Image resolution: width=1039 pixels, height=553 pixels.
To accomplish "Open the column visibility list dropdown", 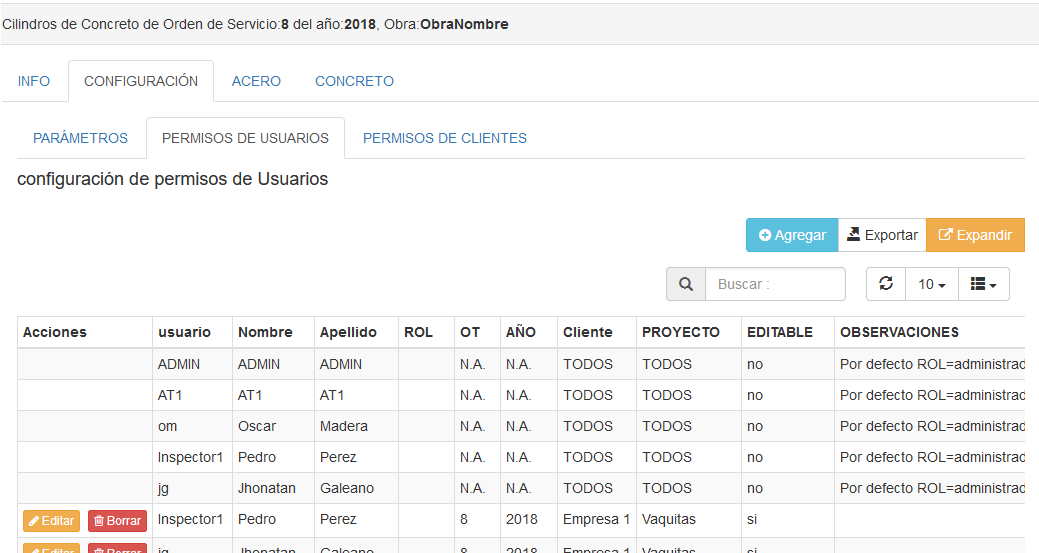I will [983, 284].
